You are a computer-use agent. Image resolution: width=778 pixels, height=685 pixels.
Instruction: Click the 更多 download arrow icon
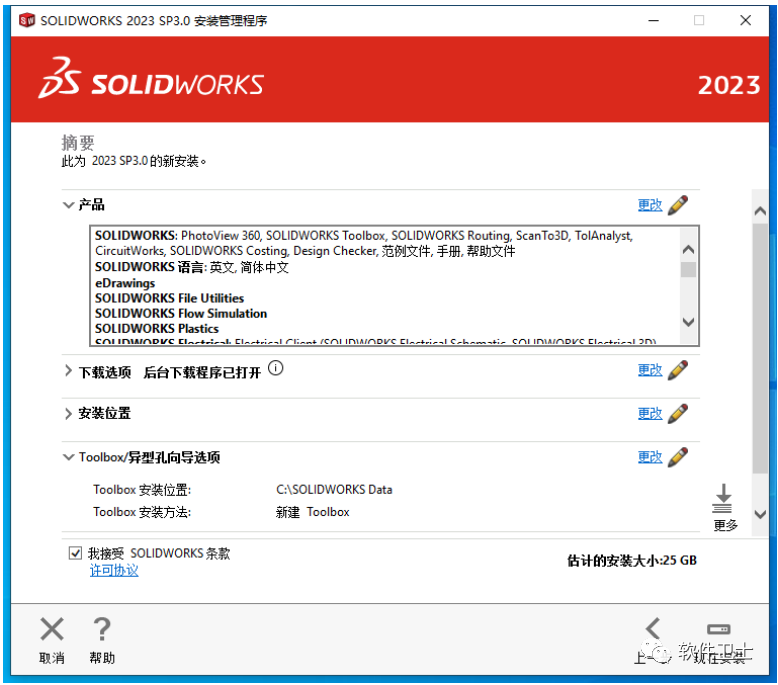pos(723,498)
